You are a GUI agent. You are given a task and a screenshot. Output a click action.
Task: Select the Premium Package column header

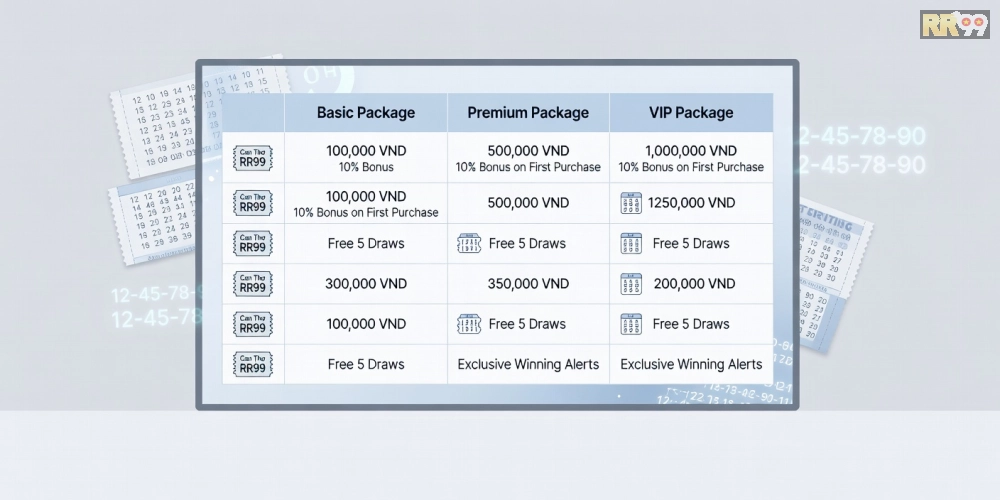(528, 113)
